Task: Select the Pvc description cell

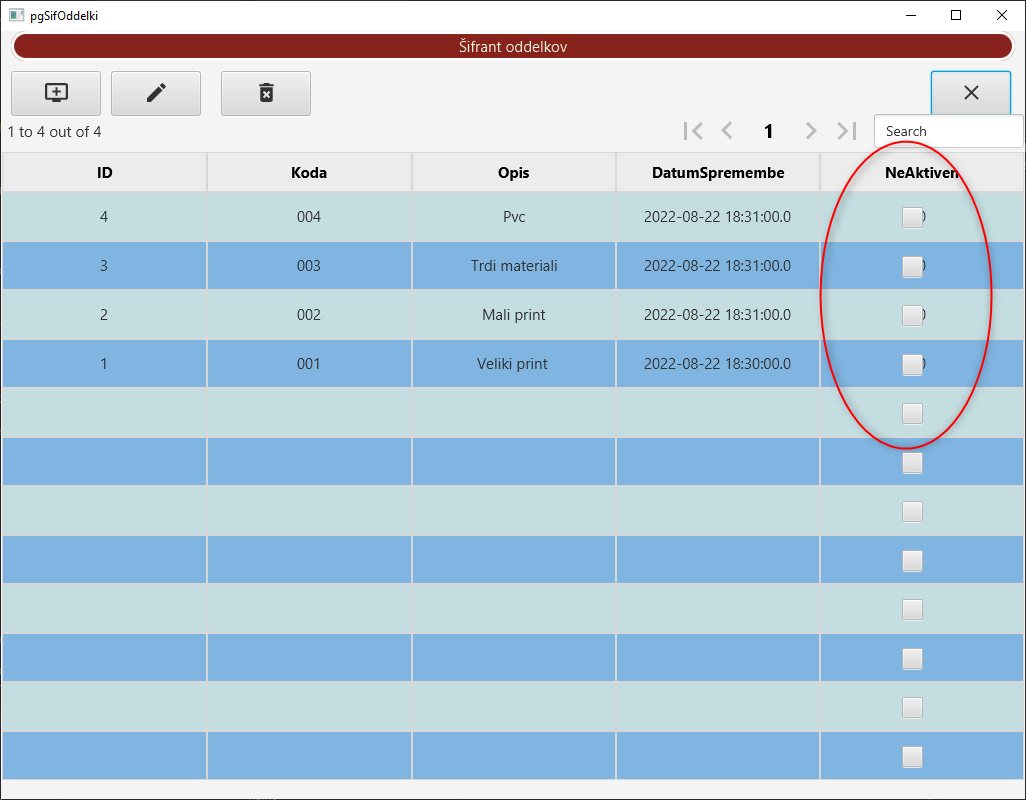Action: click(514, 217)
